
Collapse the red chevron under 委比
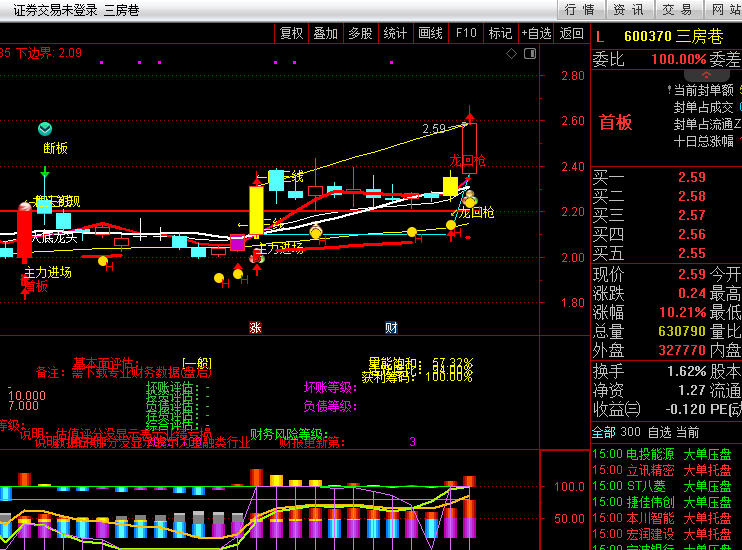click(x=707, y=75)
